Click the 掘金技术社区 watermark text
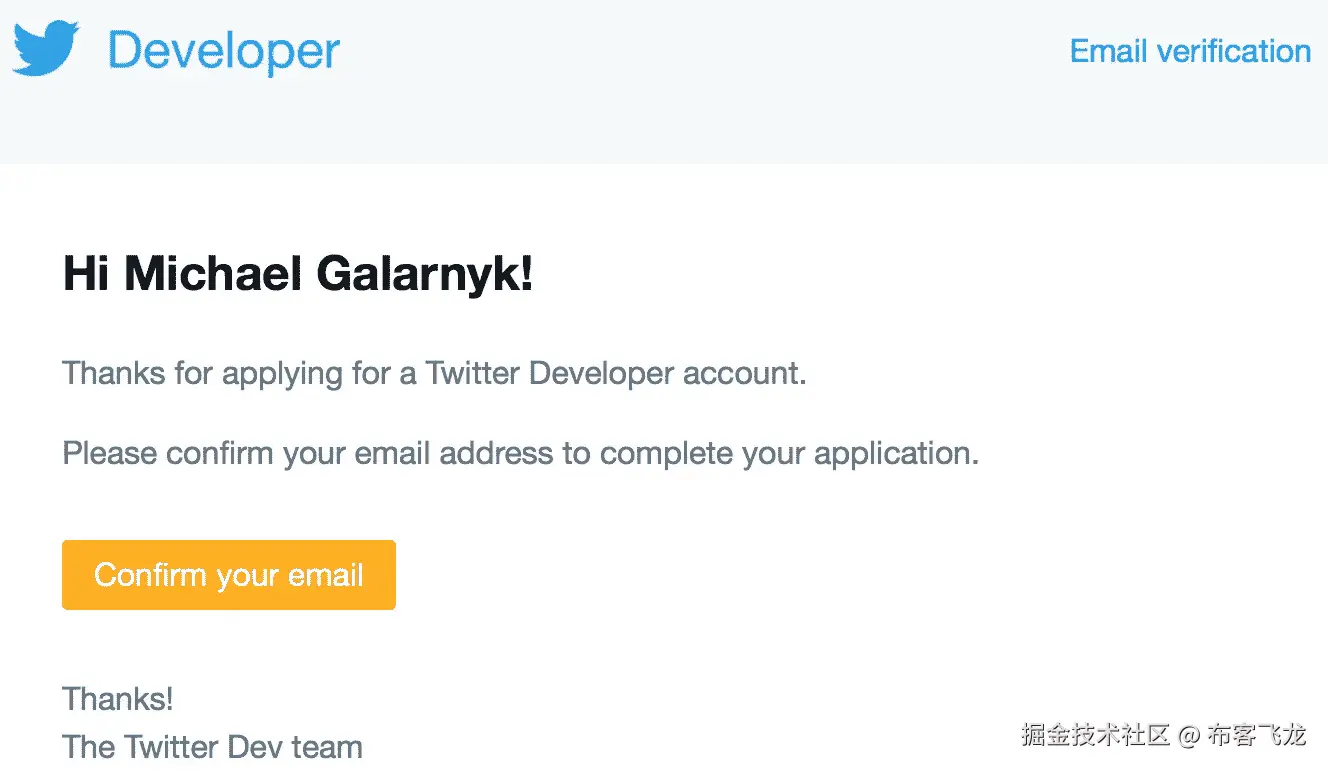The width and height of the screenshot is (1328, 770). (x=1095, y=735)
